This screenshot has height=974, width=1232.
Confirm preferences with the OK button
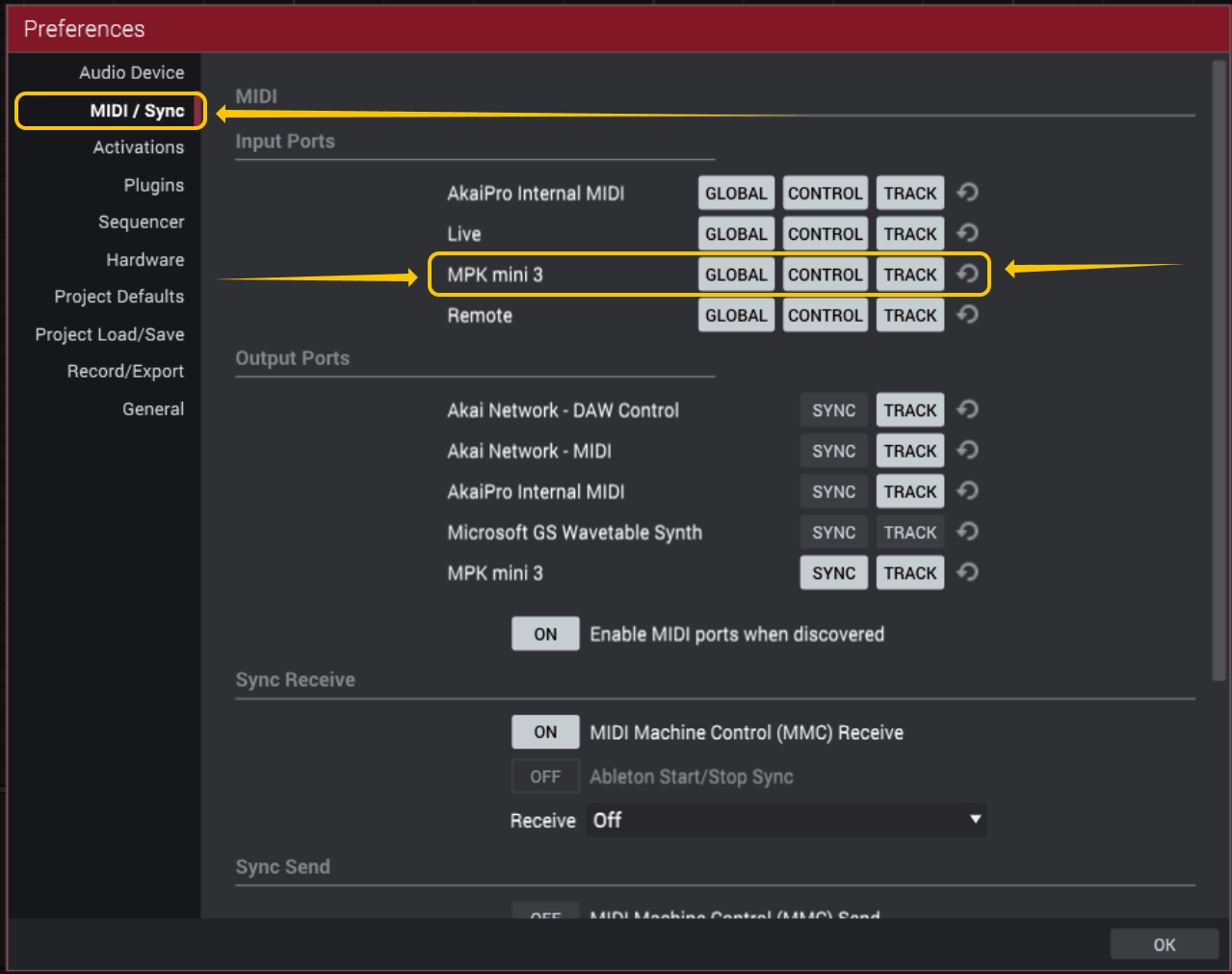[x=1165, y=944]
